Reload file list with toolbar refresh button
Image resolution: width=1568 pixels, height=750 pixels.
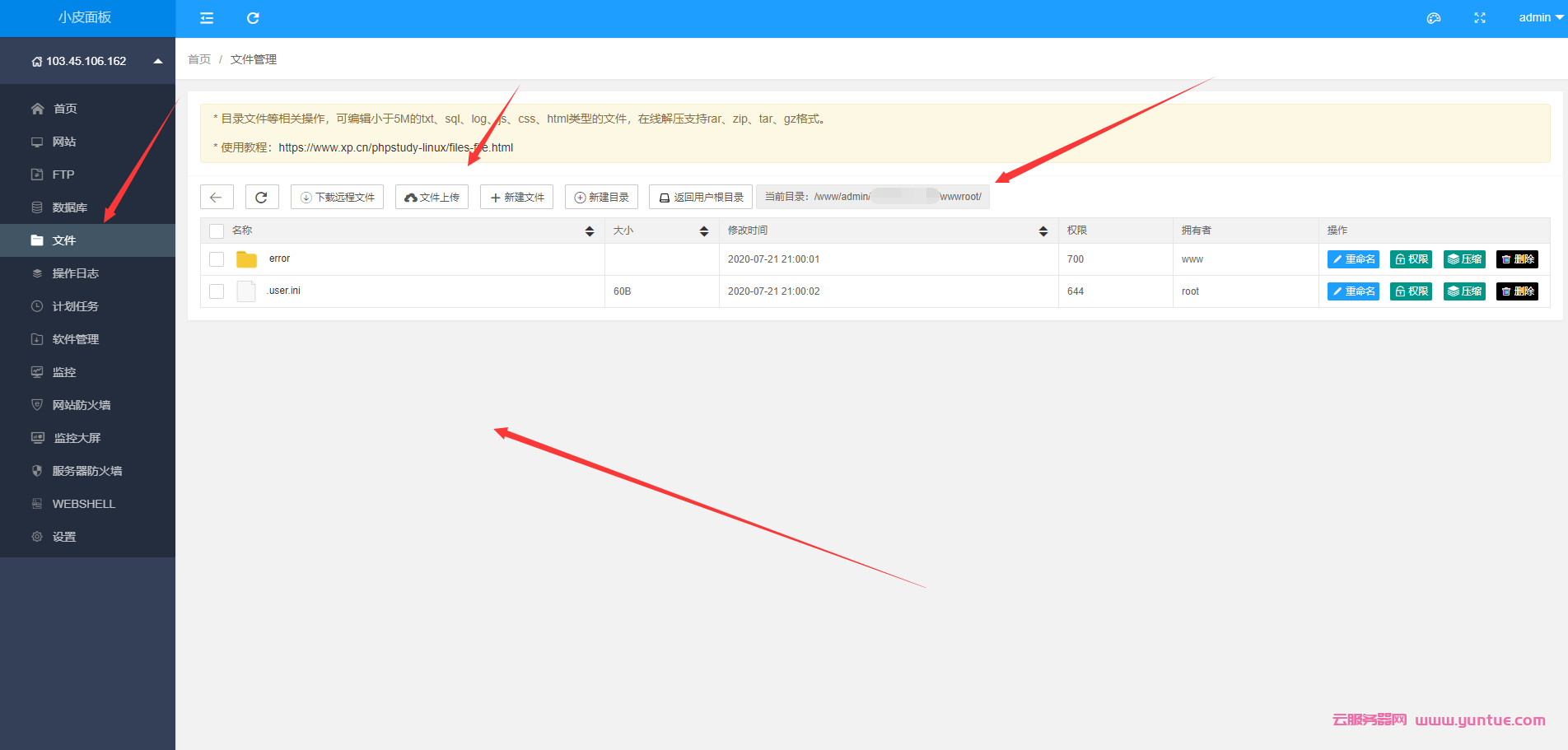262,198
